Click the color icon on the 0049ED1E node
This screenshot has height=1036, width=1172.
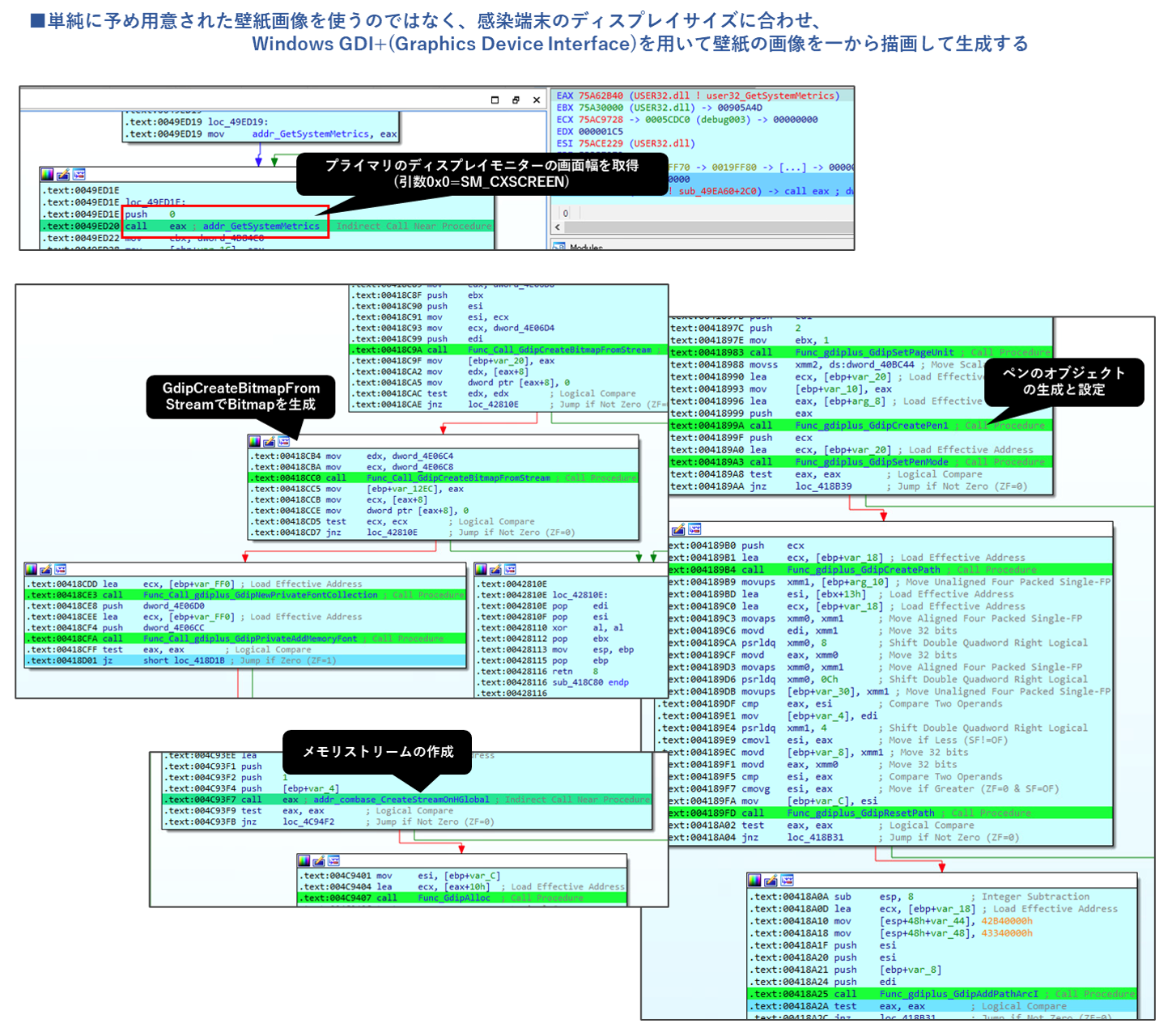48,174
